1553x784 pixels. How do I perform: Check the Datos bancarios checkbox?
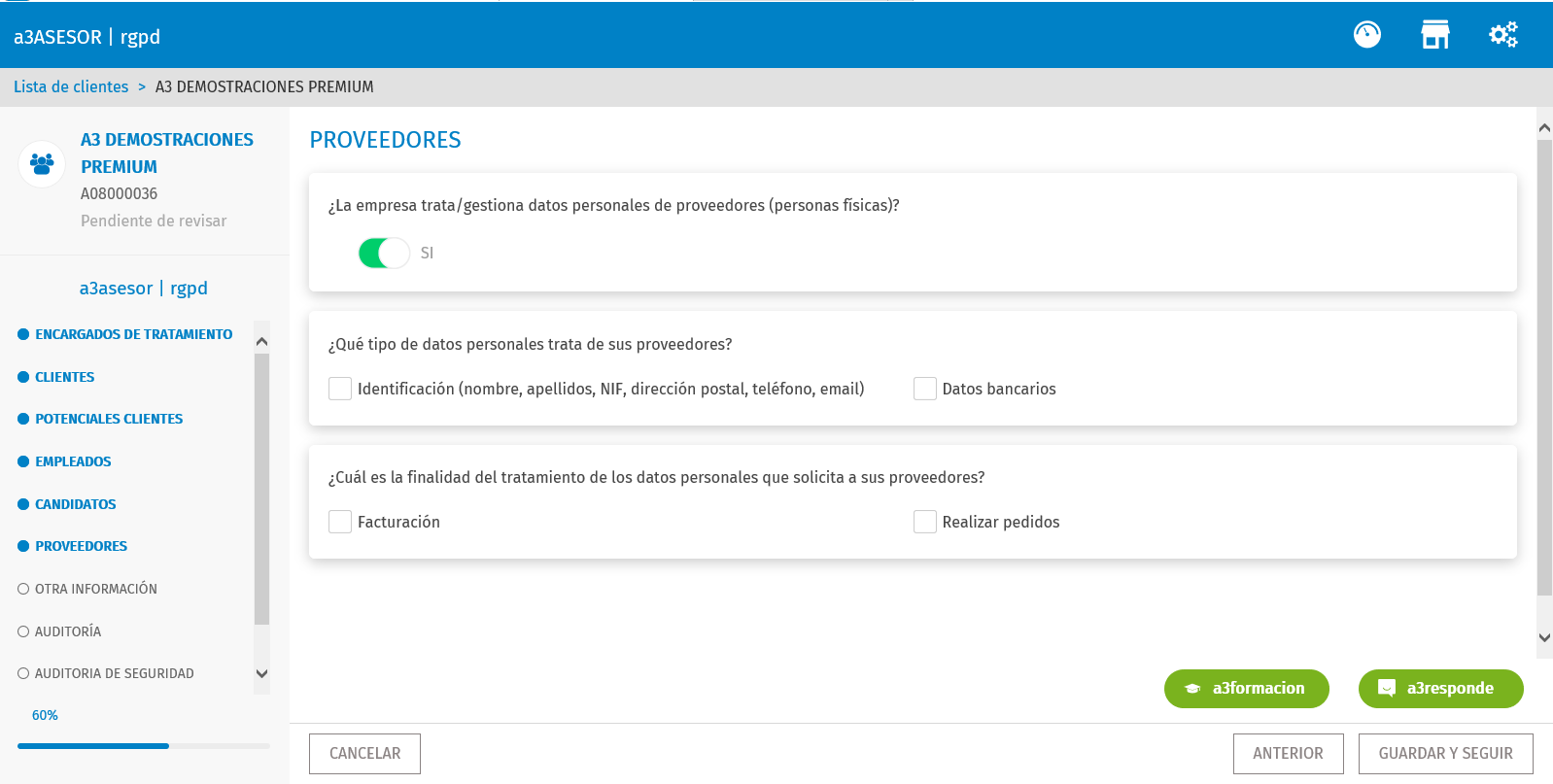[925, 389]
